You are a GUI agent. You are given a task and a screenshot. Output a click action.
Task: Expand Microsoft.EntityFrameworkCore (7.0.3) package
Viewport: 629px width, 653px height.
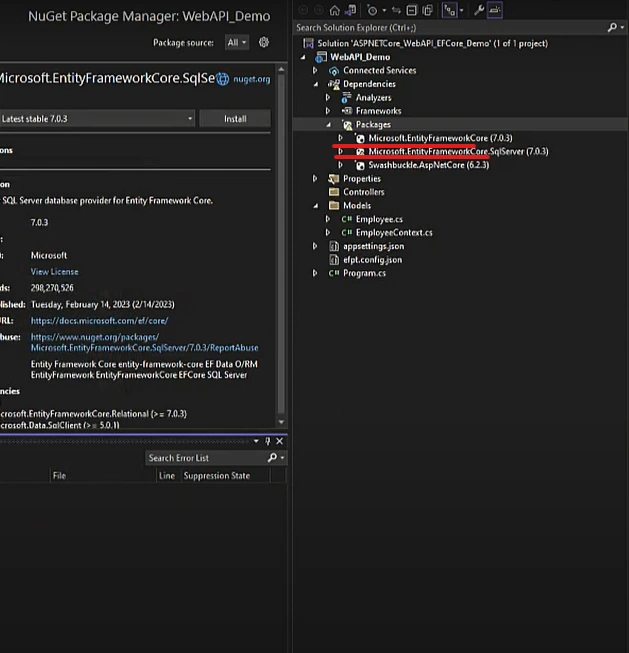pos(340,138)
